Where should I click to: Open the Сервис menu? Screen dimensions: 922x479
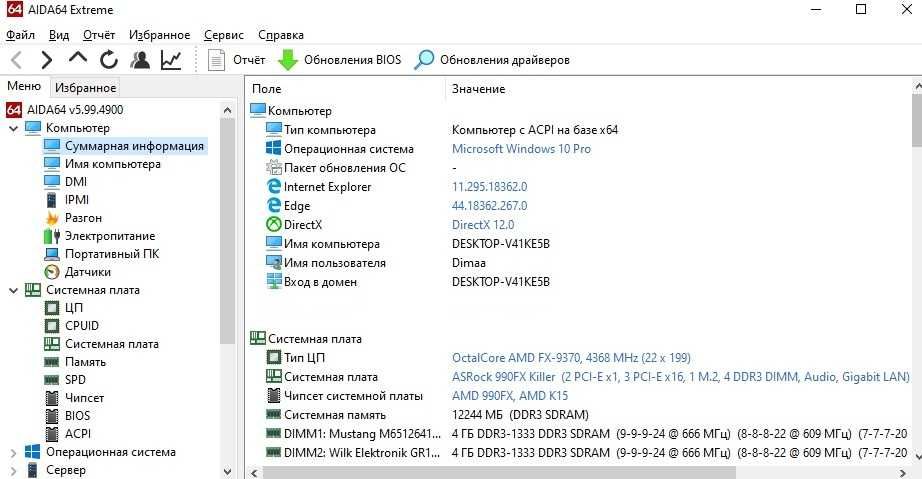pyautogui.click(x=223, y=35)
